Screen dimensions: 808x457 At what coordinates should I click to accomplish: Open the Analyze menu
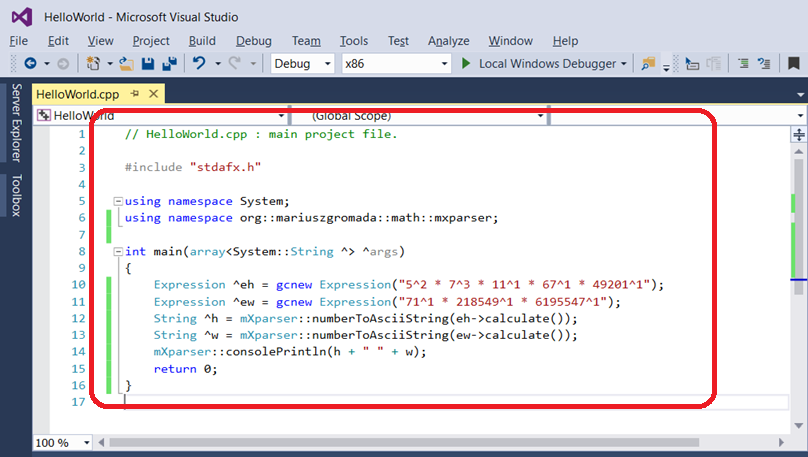tap(448, 41)
